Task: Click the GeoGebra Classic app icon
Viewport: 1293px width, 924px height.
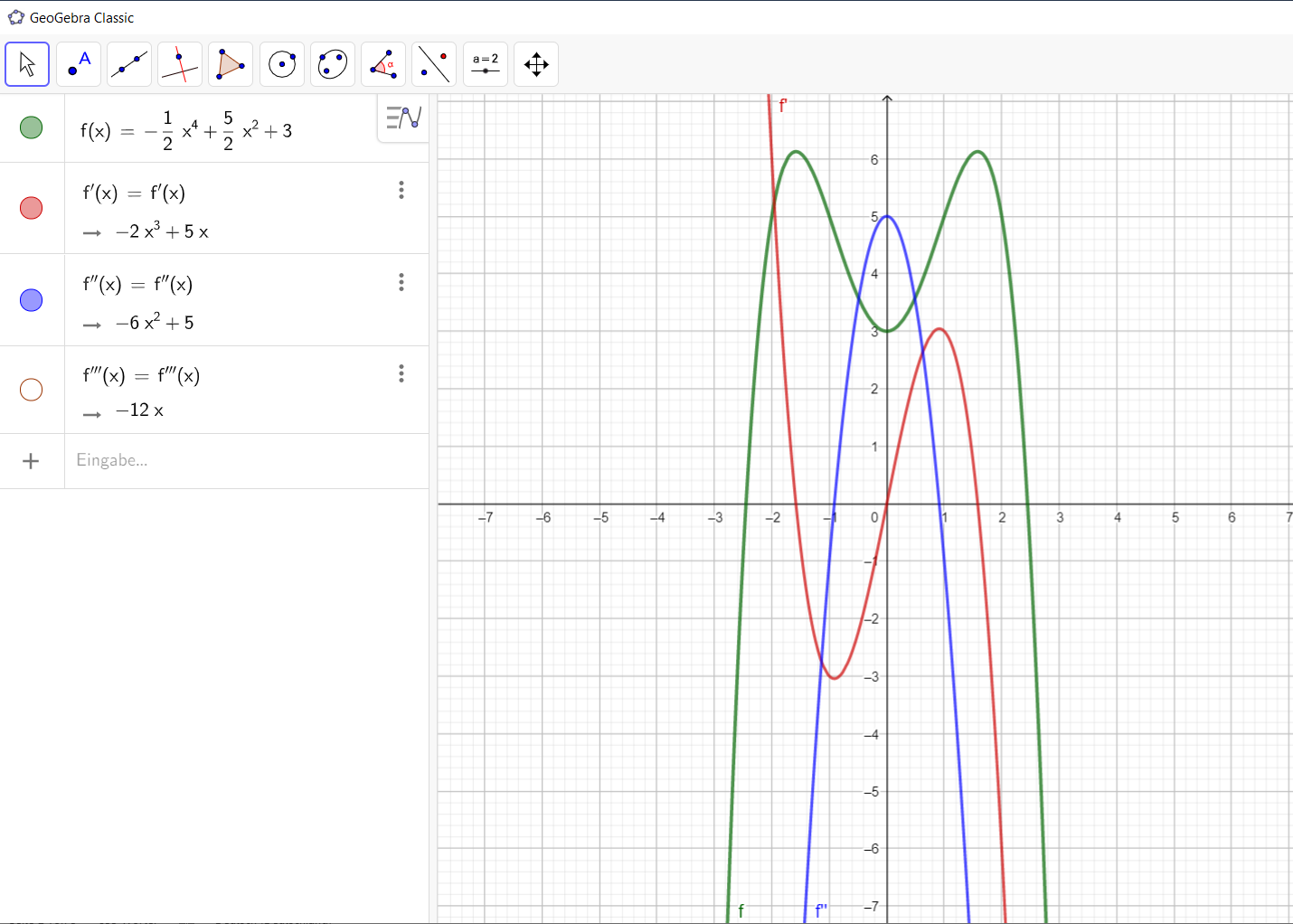Action: point(15,17)
